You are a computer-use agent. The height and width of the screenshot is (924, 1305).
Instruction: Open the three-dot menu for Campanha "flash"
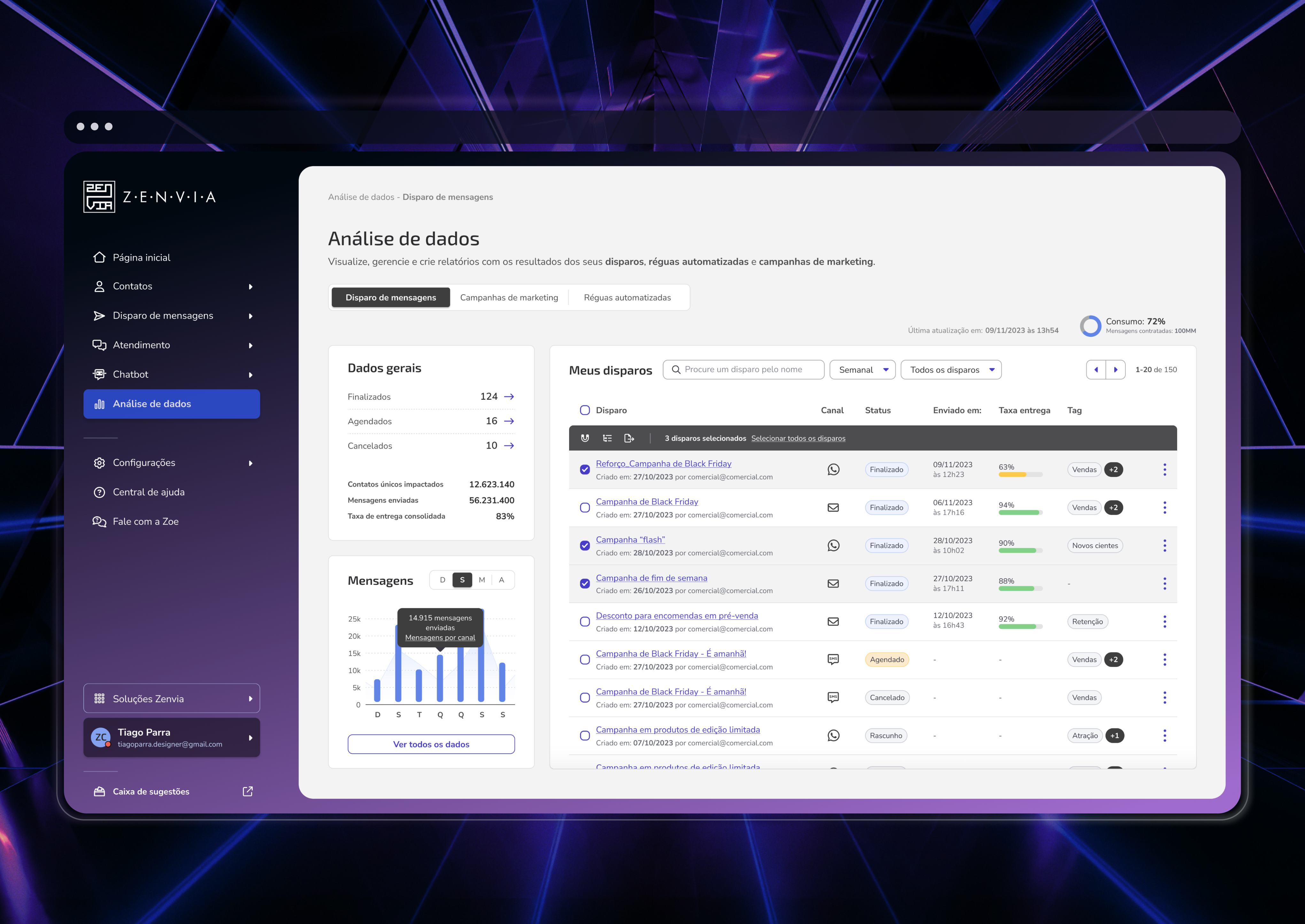[x=1164, y=546]
